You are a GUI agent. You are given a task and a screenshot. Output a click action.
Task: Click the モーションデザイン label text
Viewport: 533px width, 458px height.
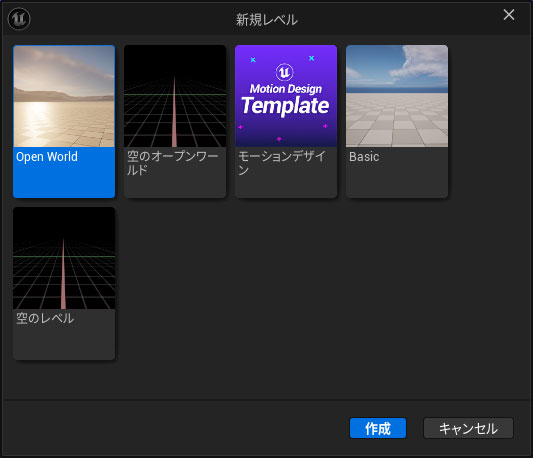click(x=282, y=163)
